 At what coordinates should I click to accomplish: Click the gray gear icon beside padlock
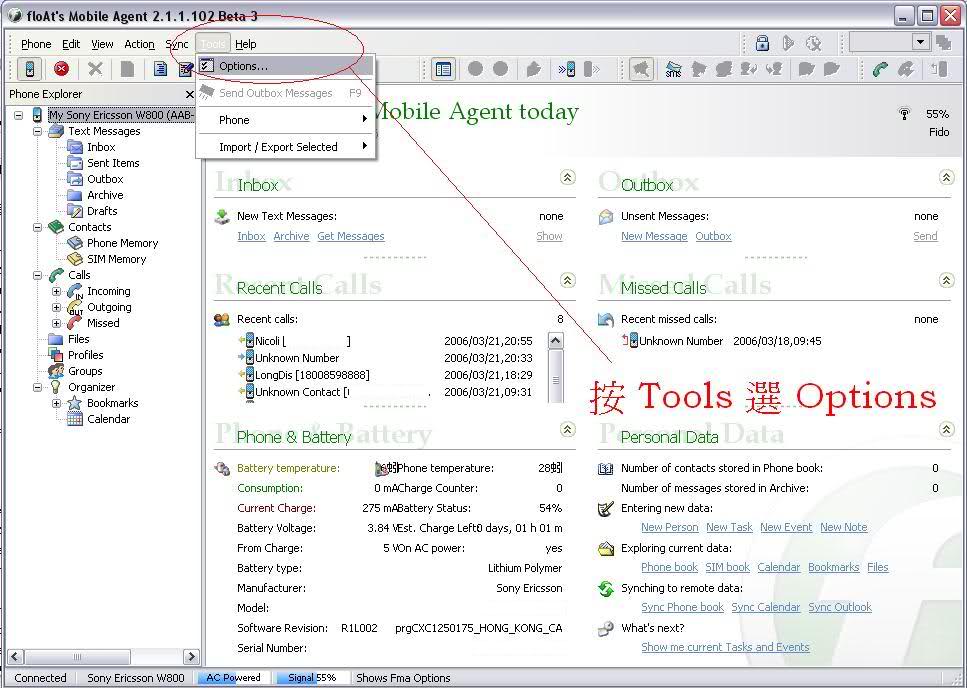point(813,43)
